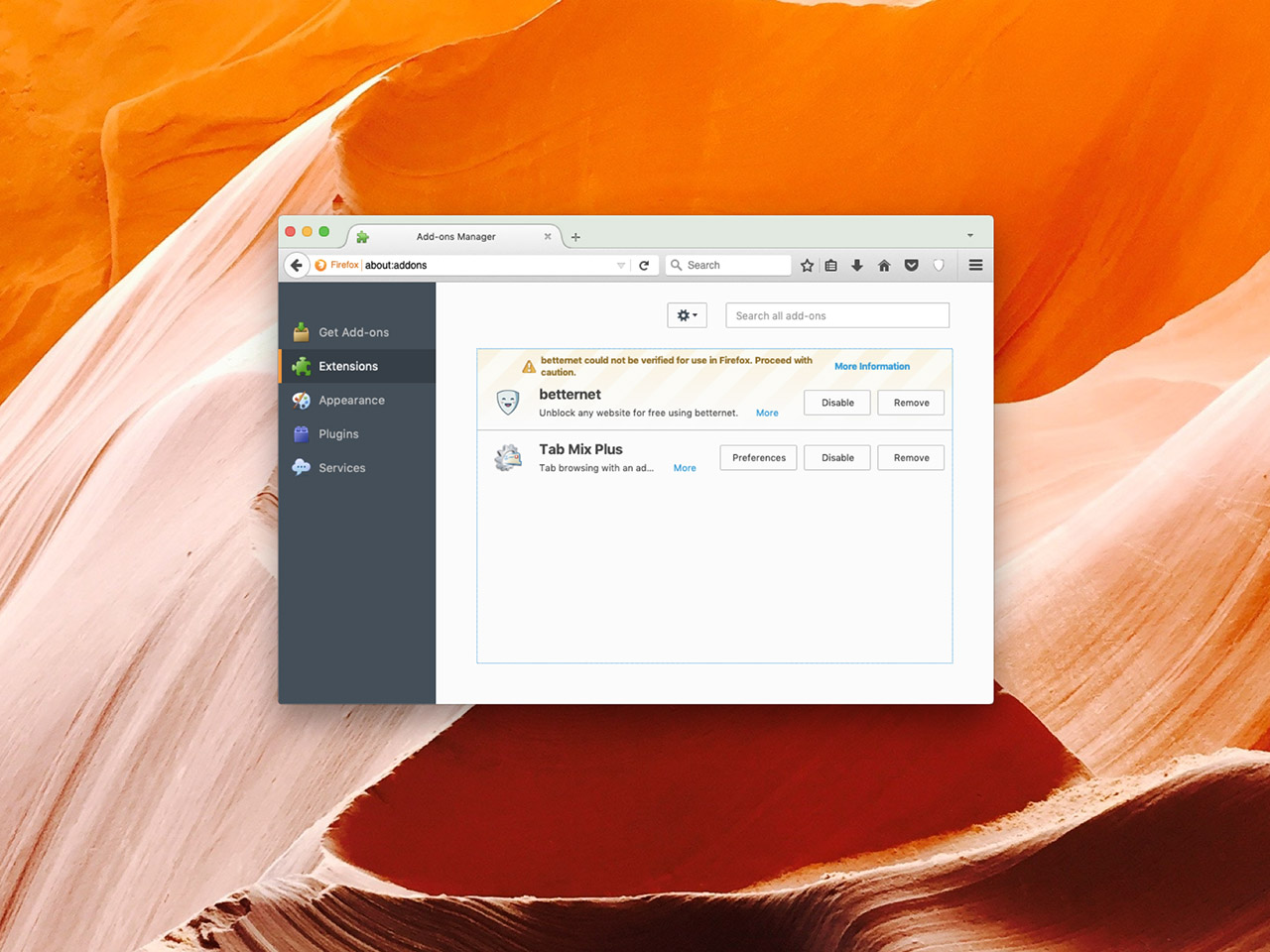Viewport: 1270px width, 952px height.
Task: Remove the Tab Mix Plus extension
Action: [x=911, y=457]
